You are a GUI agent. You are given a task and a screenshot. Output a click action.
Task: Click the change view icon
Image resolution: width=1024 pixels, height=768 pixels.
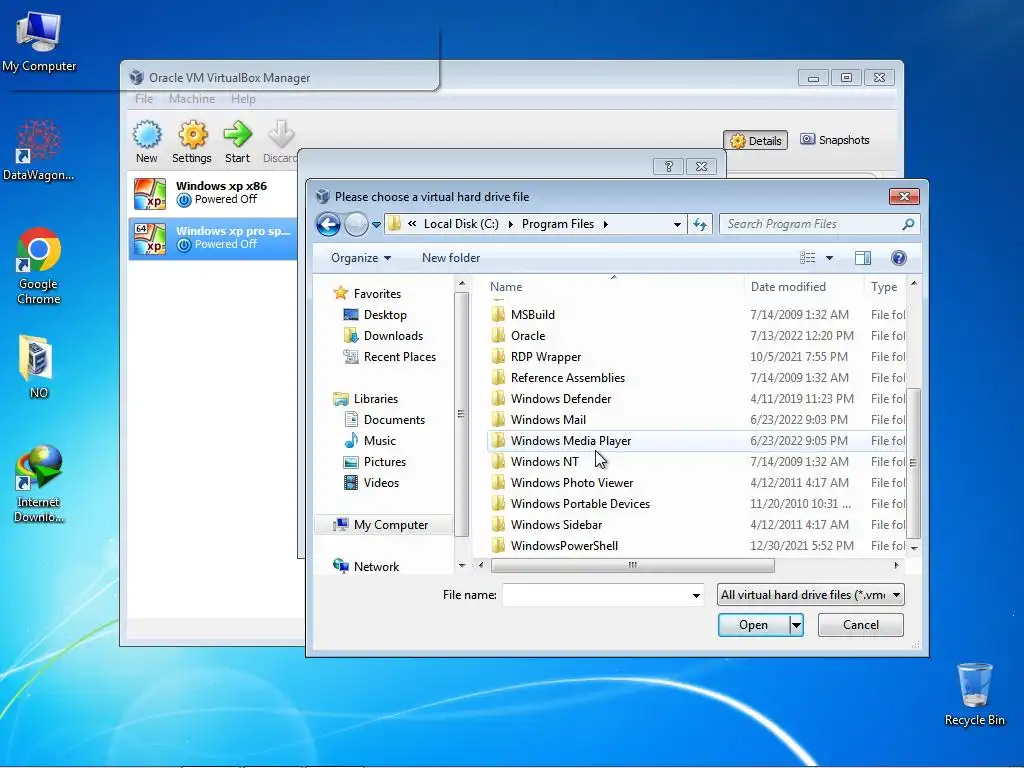pyautogui.click(x=808, y=258)
